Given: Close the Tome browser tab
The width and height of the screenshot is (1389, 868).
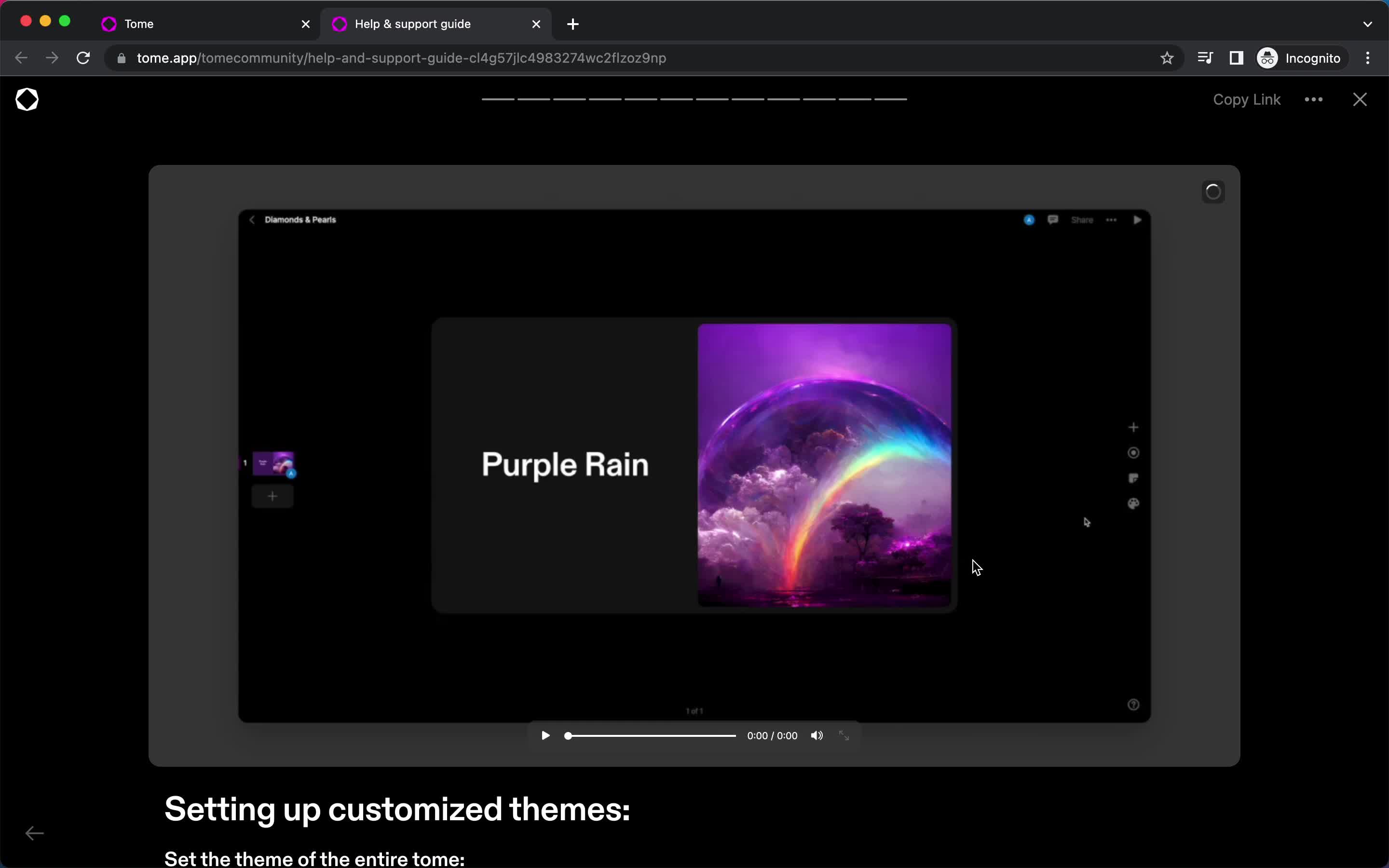Looking at the screenshot, I should (305, 24).
